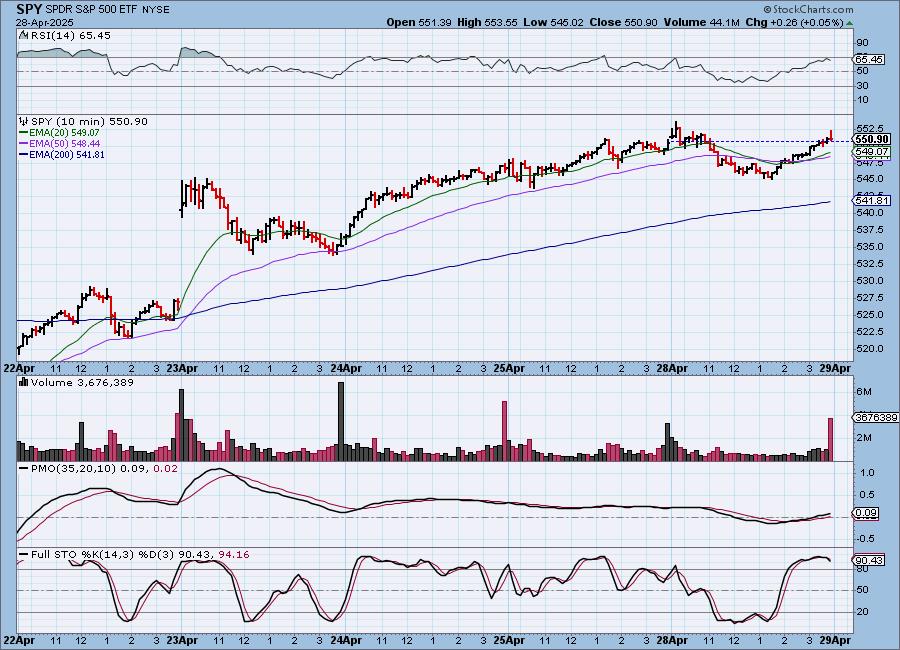Click the 80 label on the stochastic axis
Image resolution: width=900 pixels, height=650 pixels.
tap(862, 569)
